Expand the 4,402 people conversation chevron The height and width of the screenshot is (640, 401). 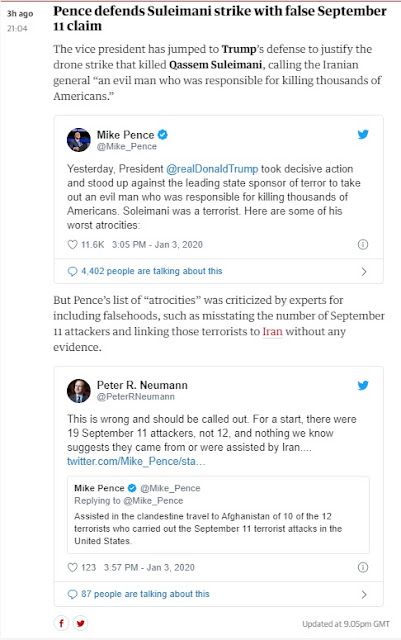tap(364, 271)
